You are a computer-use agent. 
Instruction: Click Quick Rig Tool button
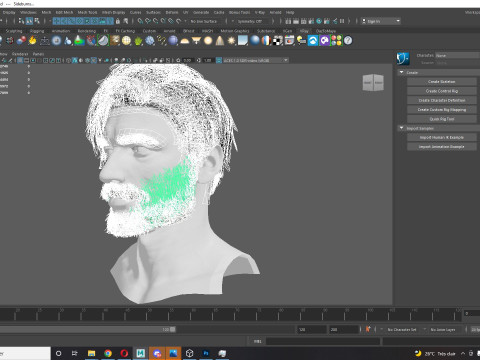pyautogui.click(x=442, y=119)
